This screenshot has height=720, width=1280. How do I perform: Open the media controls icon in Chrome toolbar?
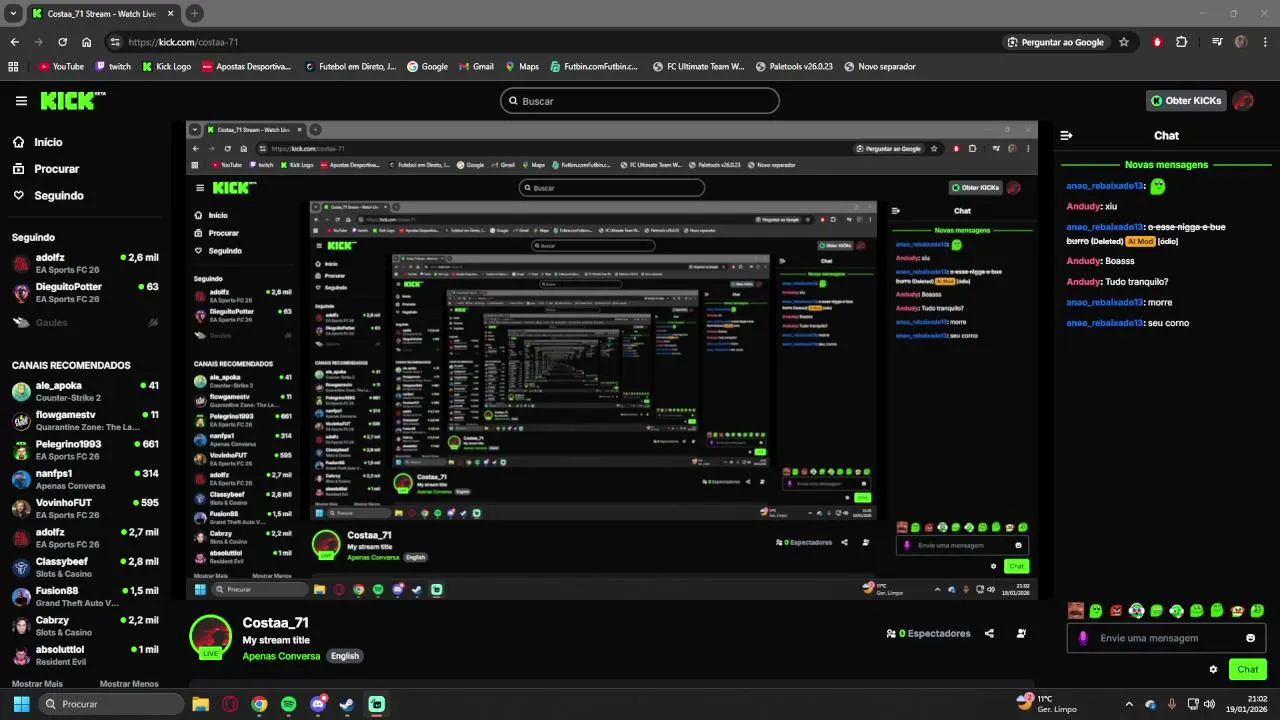click(1217, 42)
